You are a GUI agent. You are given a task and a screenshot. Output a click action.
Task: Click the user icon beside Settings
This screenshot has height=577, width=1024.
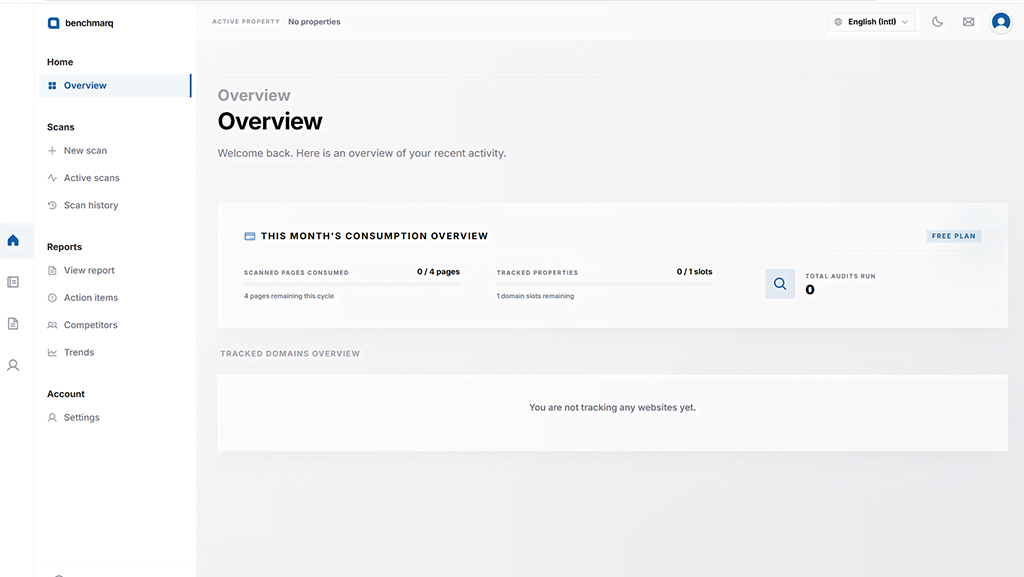coord(52,417)
